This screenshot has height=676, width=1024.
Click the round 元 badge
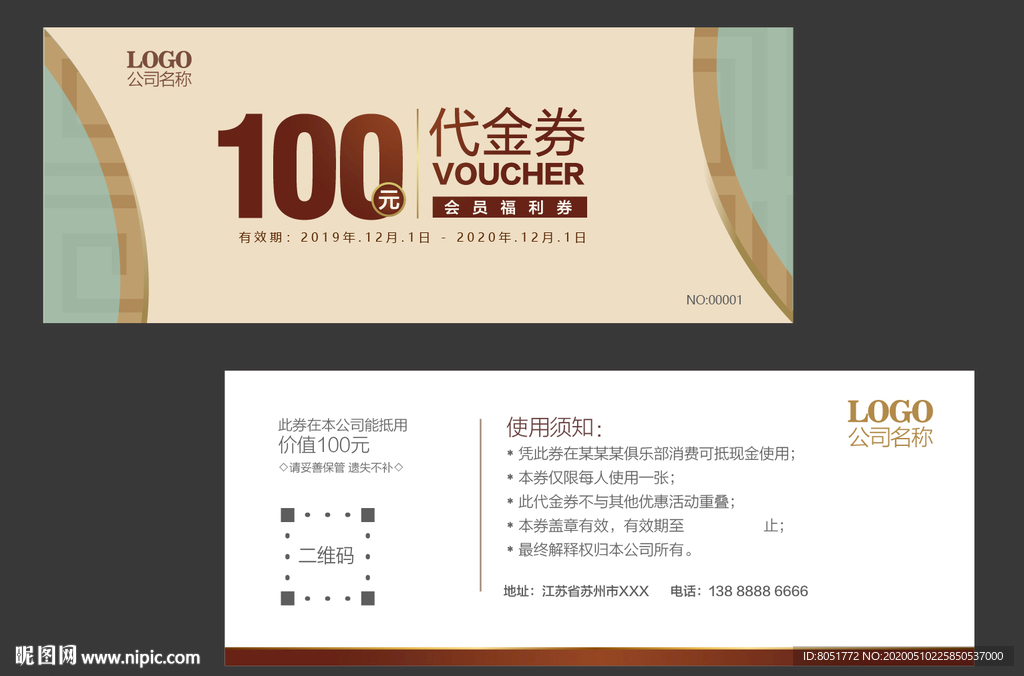point(388,199)
